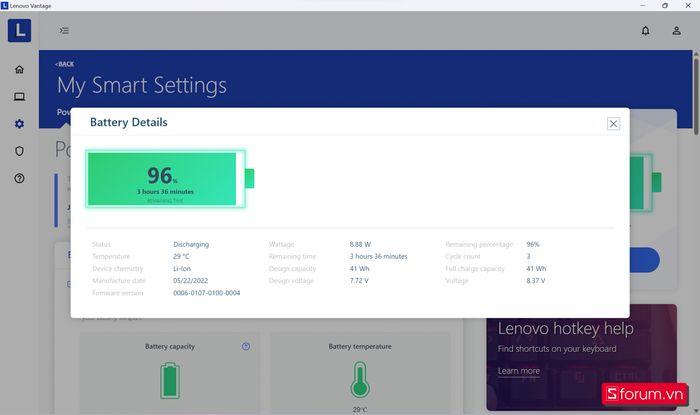
Task: Close the Battery Details dialog
Action: [x=613, y=123]
